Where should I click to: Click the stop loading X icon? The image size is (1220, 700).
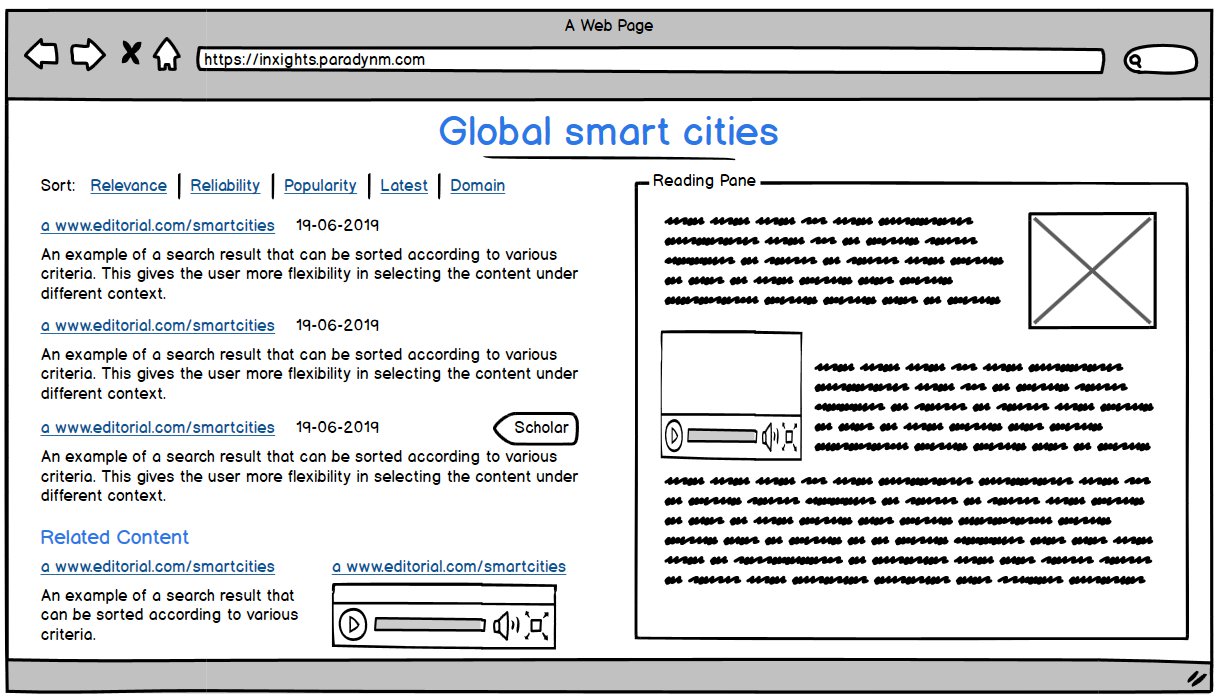coord(130,53)
